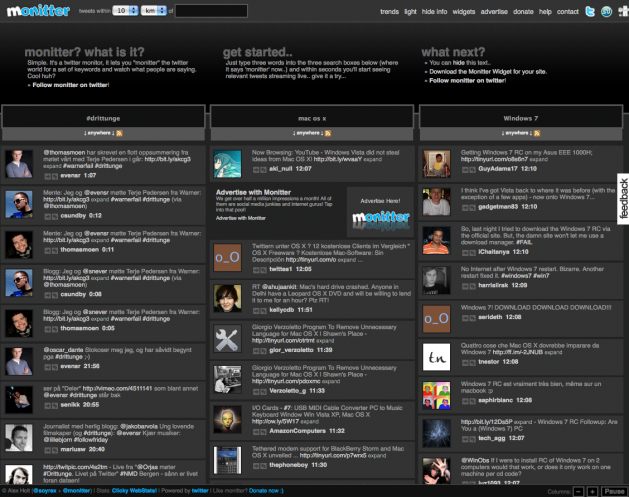The height and width of the screenshot is (497, 629).
Task: Open the help menu item
Action: [545, 12]
